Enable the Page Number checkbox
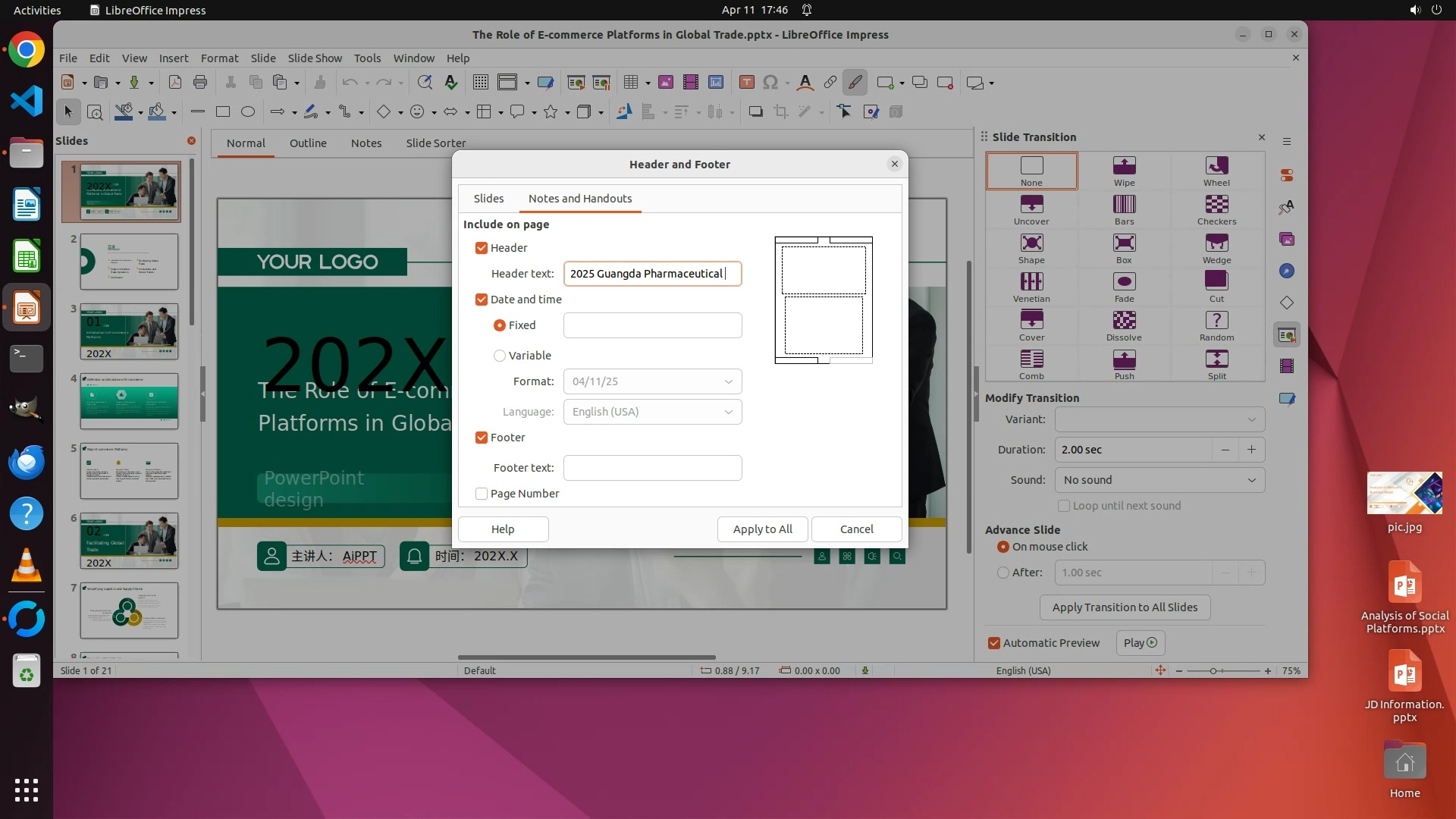This screenshot has width=1456, height=819. pyautogui.click(x=482, y=494)
